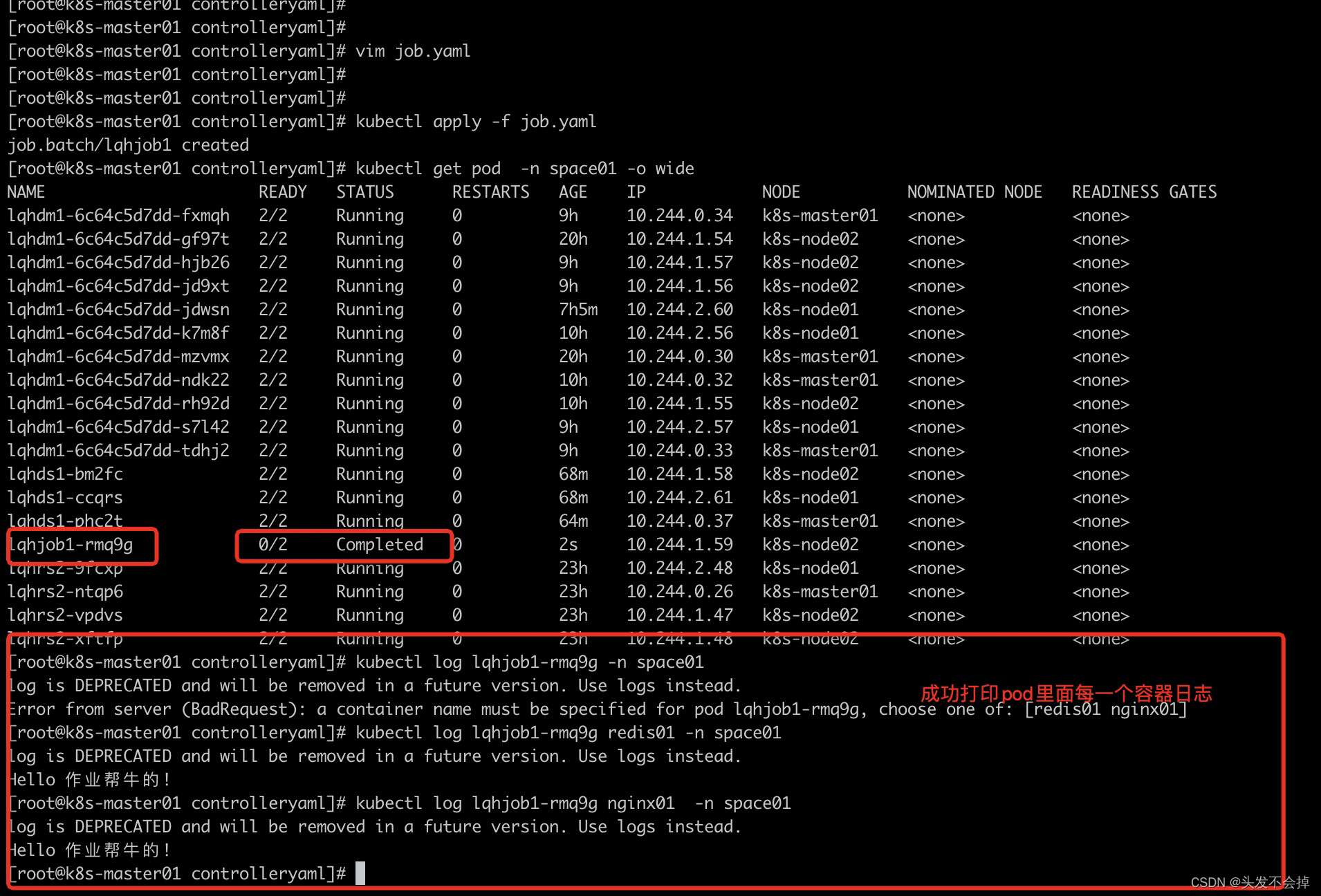The height and width of the screenshot is (896, 1321).
Task: Click IP address 10.244.1.59
Action: (680, 545)
